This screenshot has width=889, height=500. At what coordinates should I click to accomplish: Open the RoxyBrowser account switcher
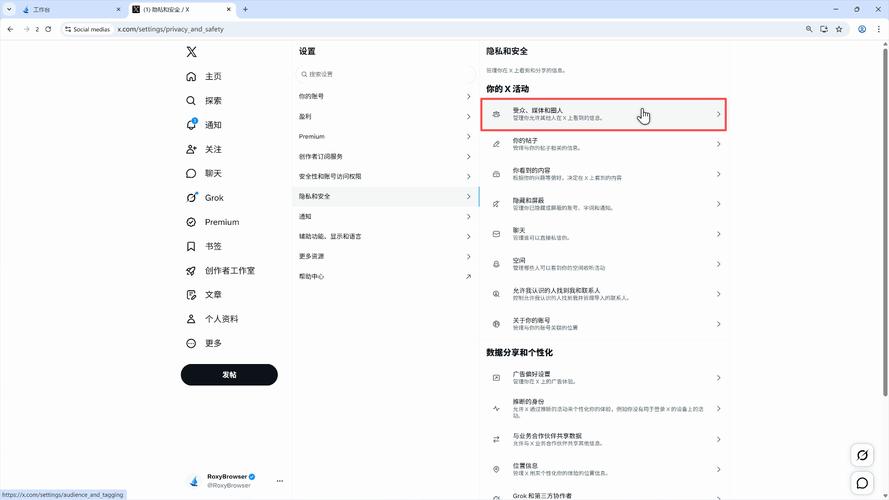235,481
